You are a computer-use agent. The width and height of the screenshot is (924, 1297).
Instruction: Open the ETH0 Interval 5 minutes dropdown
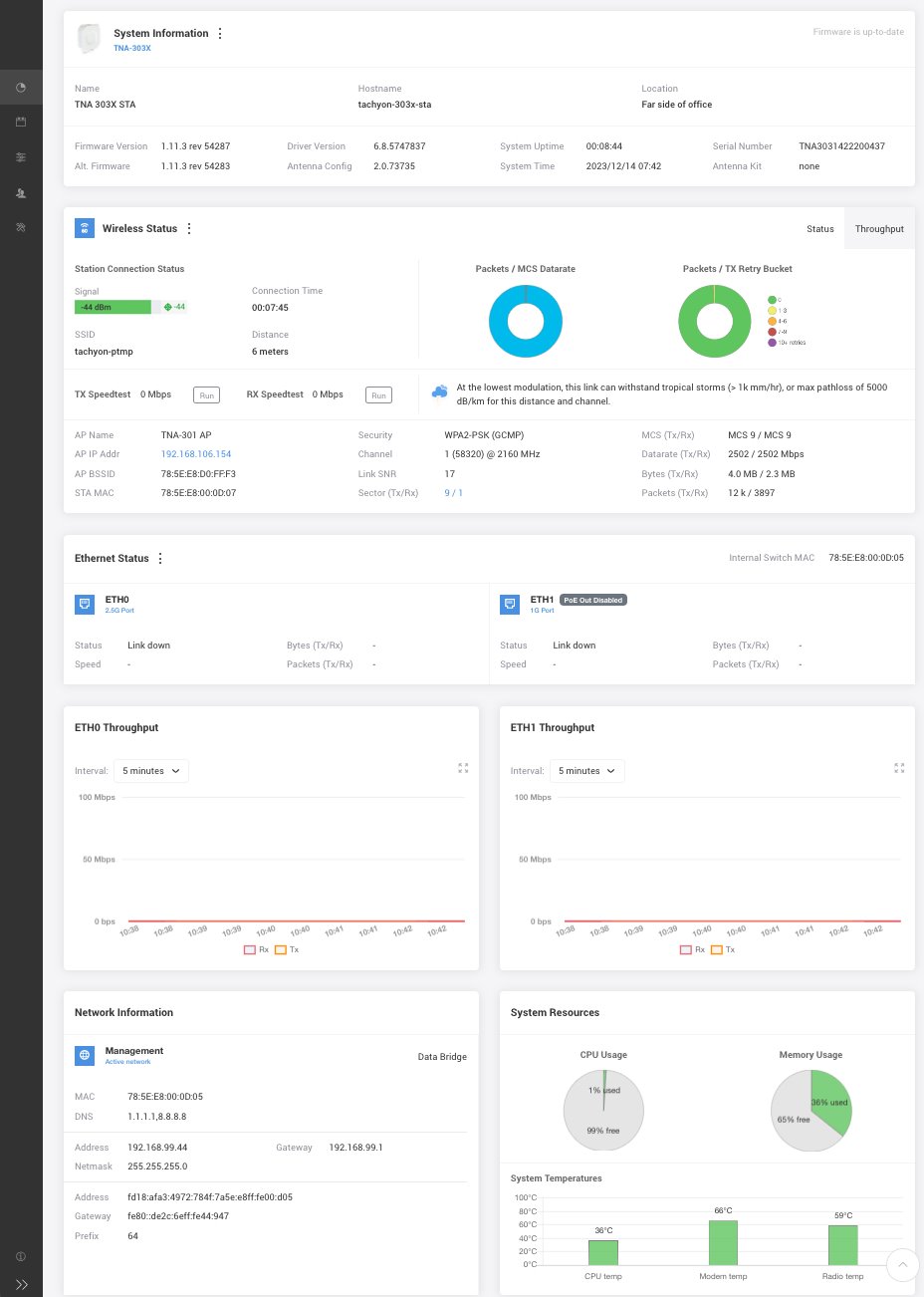150,771
